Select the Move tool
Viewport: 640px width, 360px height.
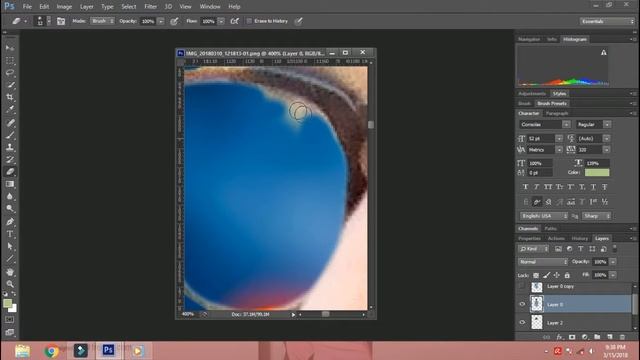click(10, 48)
